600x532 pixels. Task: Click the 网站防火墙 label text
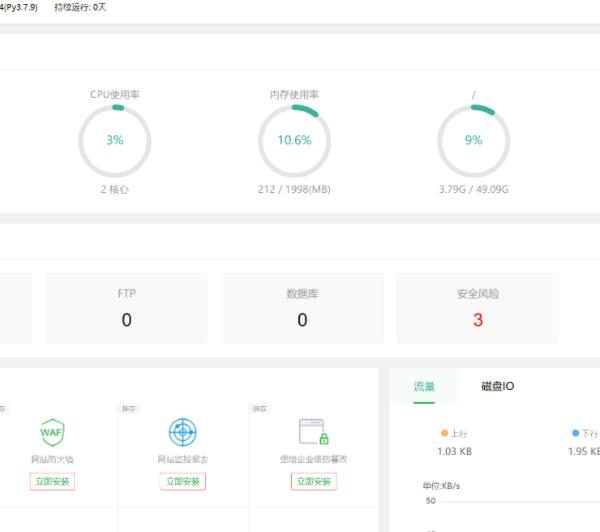52,459
